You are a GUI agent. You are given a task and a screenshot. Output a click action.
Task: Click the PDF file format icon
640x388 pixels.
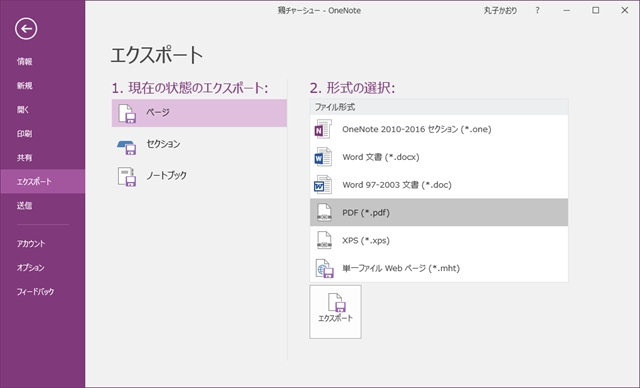coord(324,213)
